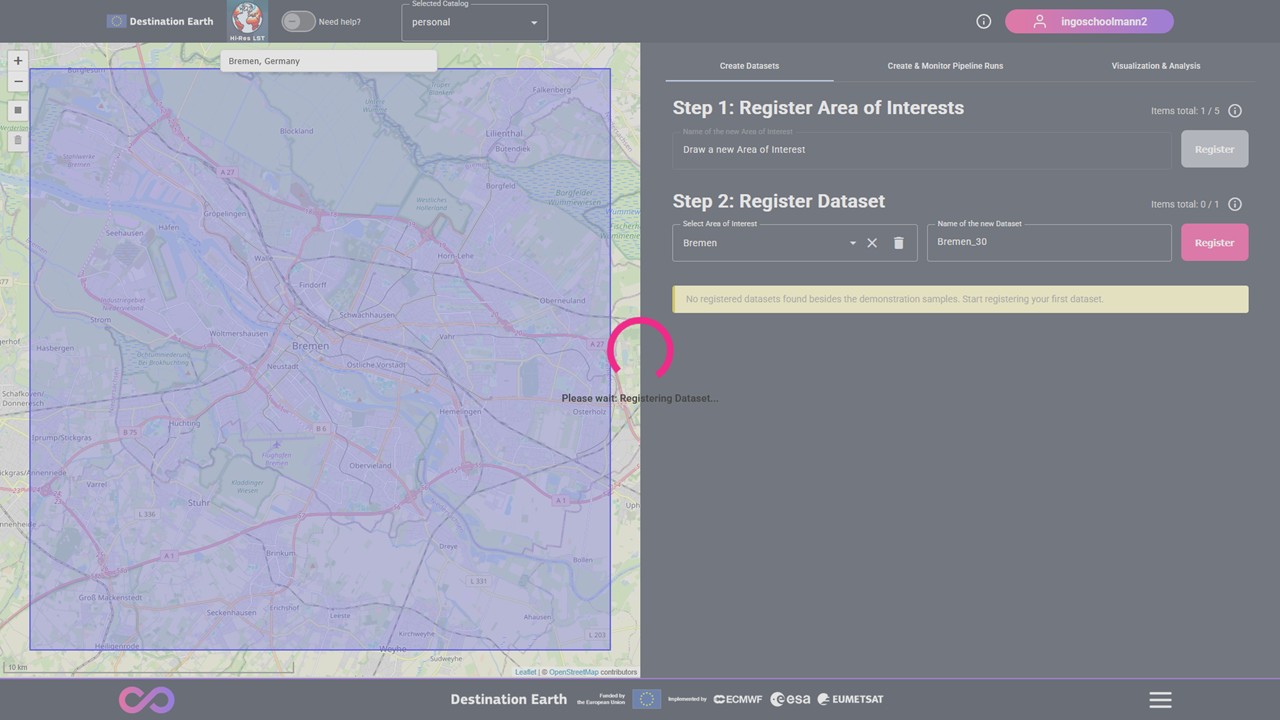This screenshot has width=1280, height=720.
Task: Open info icon for Step 2 items total
Action: pos(1234,204)
